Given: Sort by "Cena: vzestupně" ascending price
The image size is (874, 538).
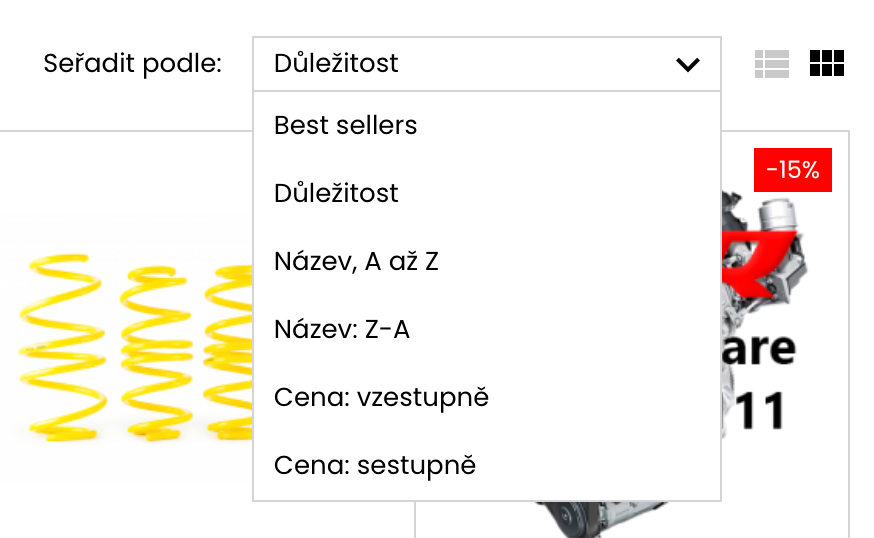Looking at the screenshot, I should click(381, 397).
